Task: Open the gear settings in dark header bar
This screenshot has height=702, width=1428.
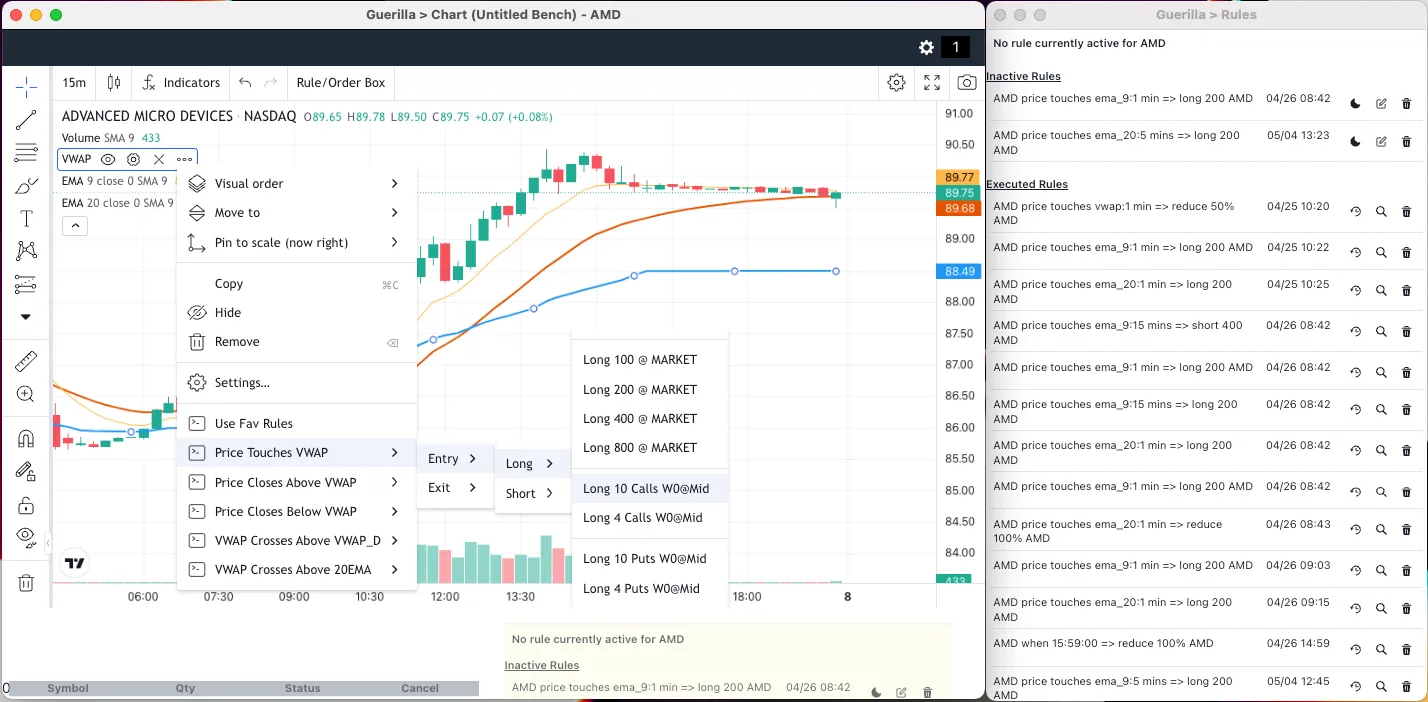Action: click(x=926, y=48)
